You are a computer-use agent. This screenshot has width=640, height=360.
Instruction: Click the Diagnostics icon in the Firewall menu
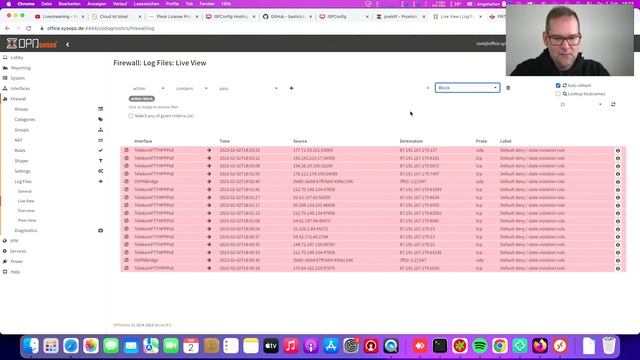click(100, 231)
